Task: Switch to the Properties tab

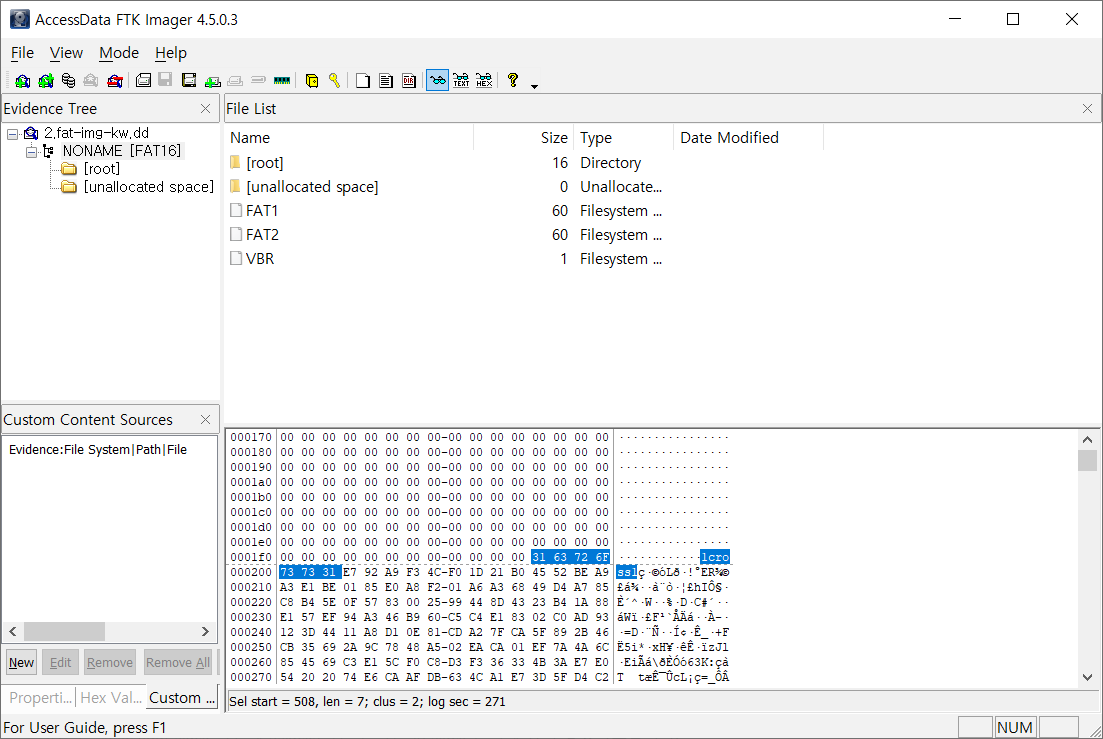Action: point(40,698)
